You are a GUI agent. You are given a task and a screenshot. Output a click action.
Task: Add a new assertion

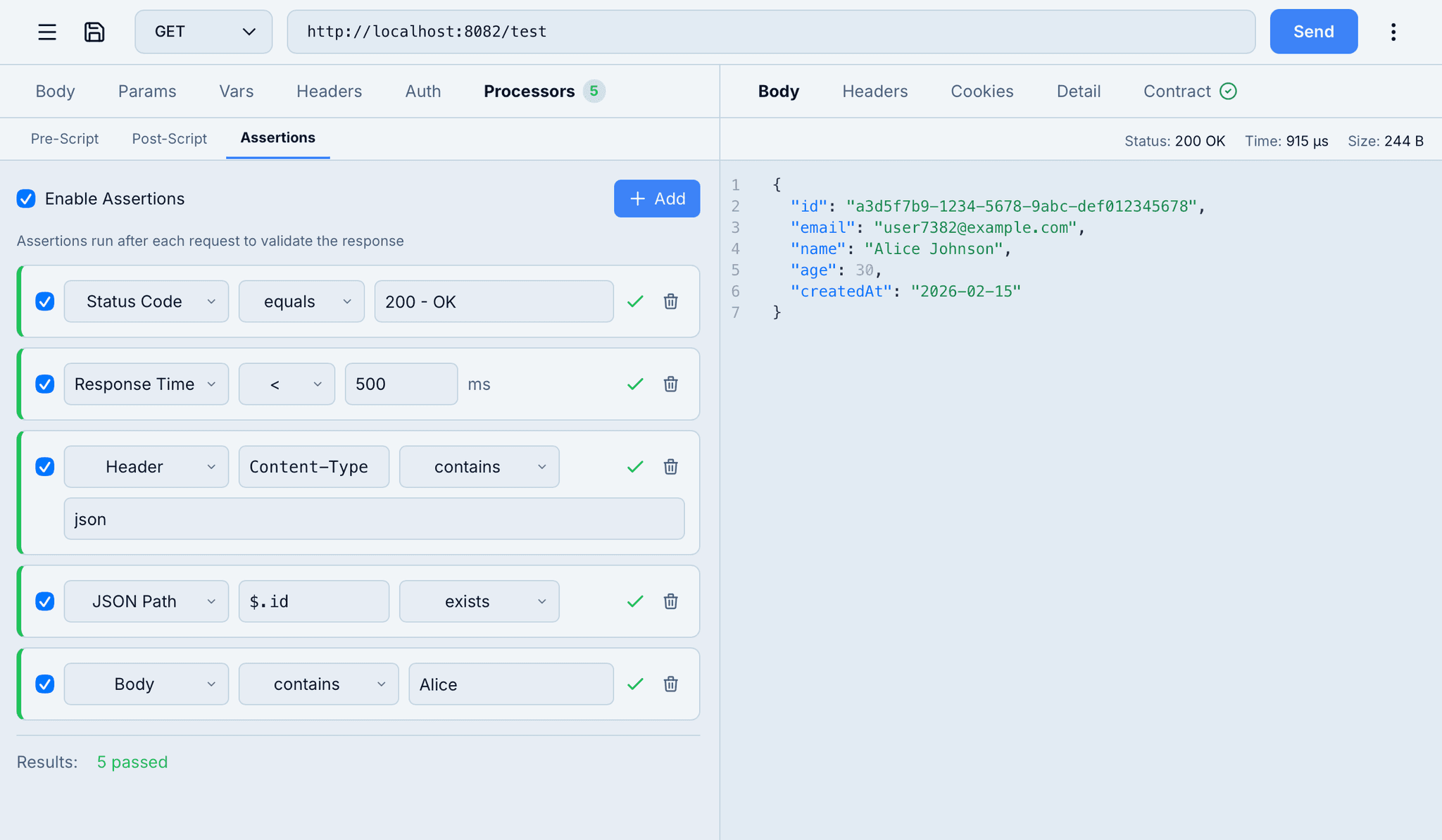point(656,199)
